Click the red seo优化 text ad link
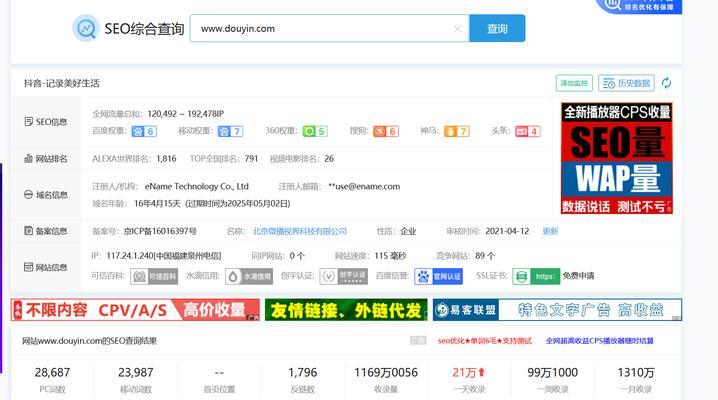 click(484, 341)
